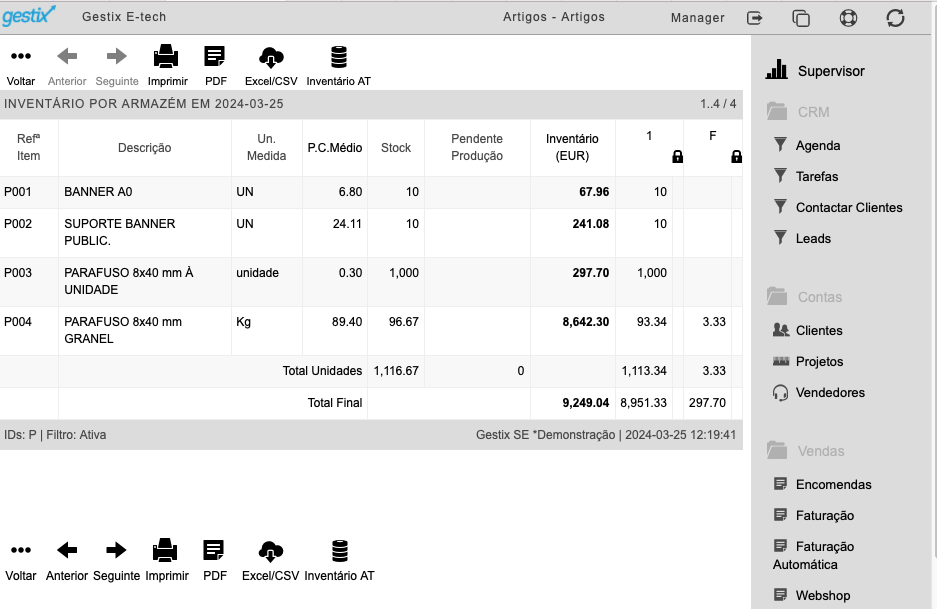Click the Gestix E-tech title

[124, 17]
